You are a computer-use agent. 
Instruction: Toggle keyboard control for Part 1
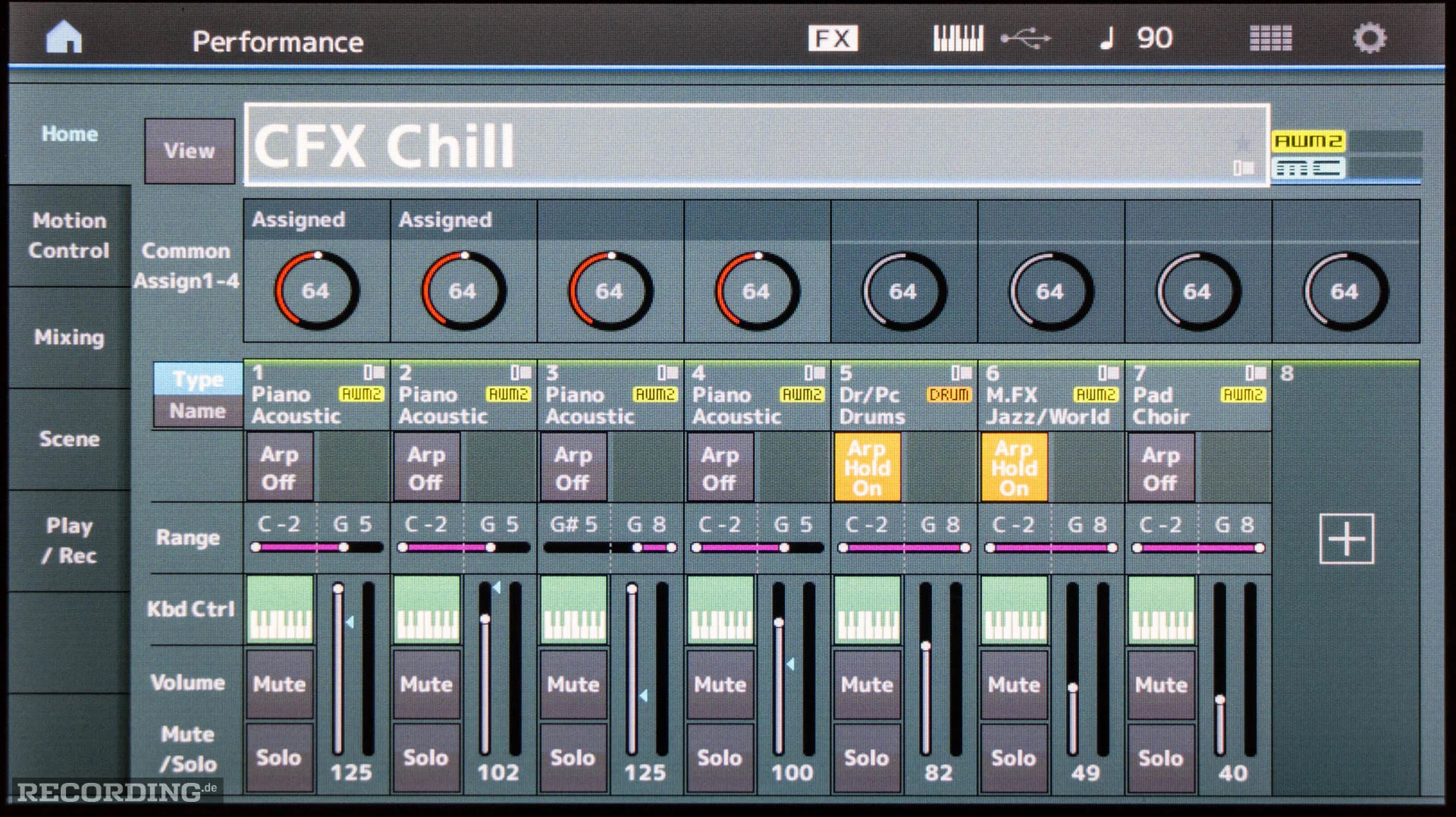[x=281, y=610]
